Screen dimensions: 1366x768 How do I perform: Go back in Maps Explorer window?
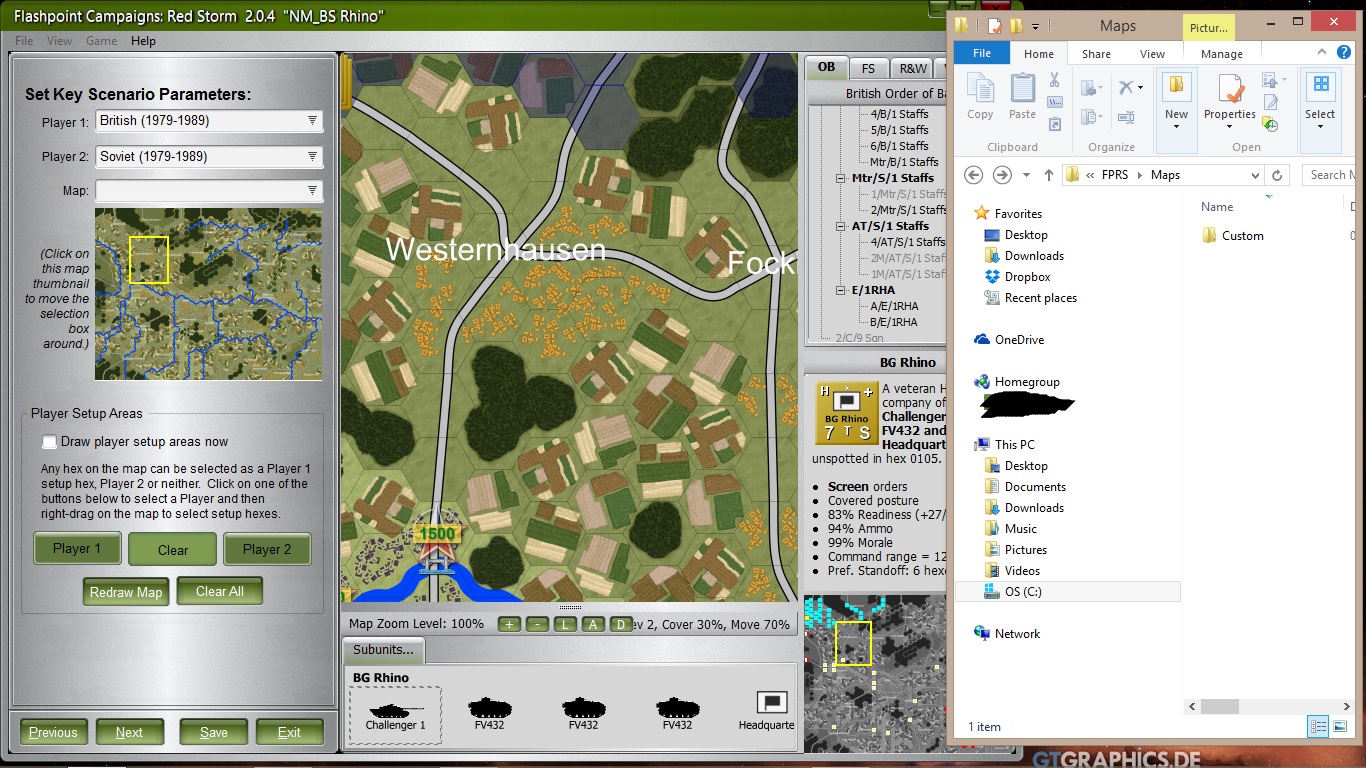pos(973,175)
